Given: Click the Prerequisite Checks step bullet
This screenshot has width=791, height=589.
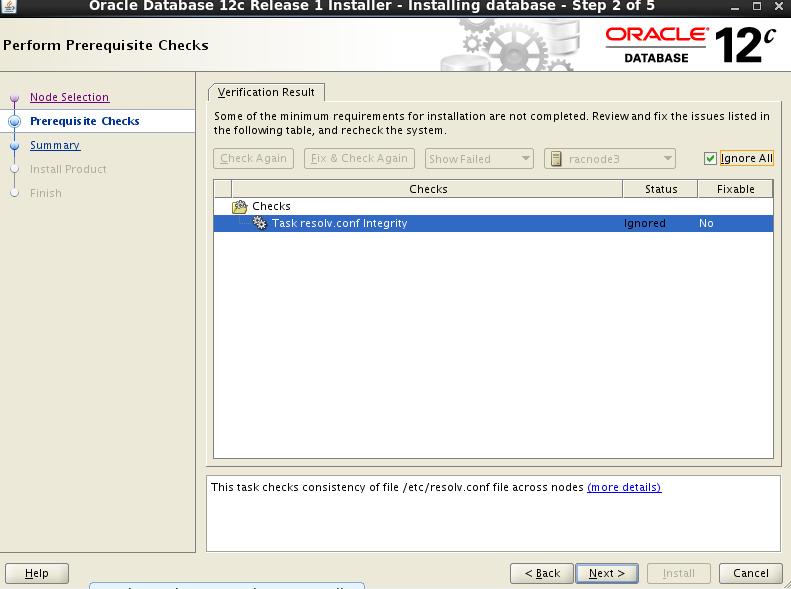Looking at the screenshot, I should pyautogui.click(x=15, y=121).
